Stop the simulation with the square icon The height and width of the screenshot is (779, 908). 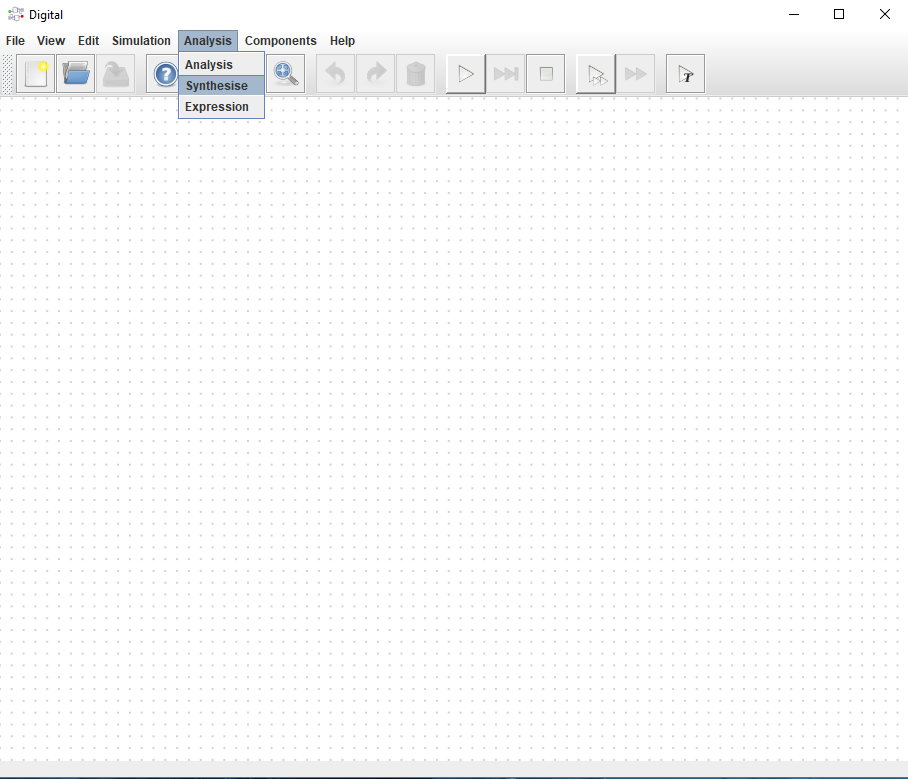tap(545, 74)
